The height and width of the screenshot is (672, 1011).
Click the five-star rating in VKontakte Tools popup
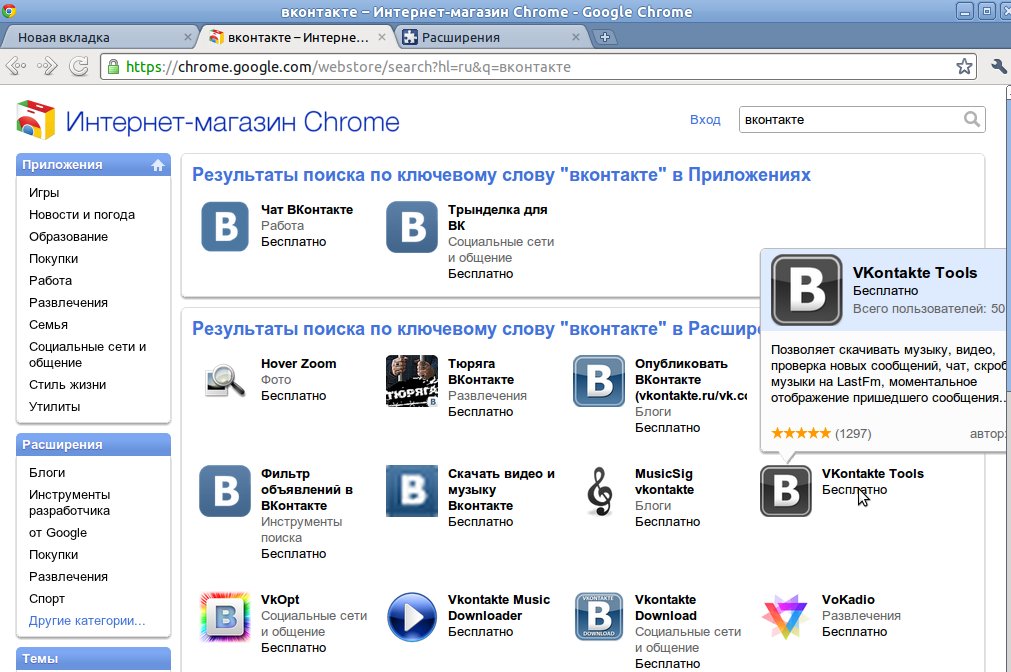[x=801, y=433]
